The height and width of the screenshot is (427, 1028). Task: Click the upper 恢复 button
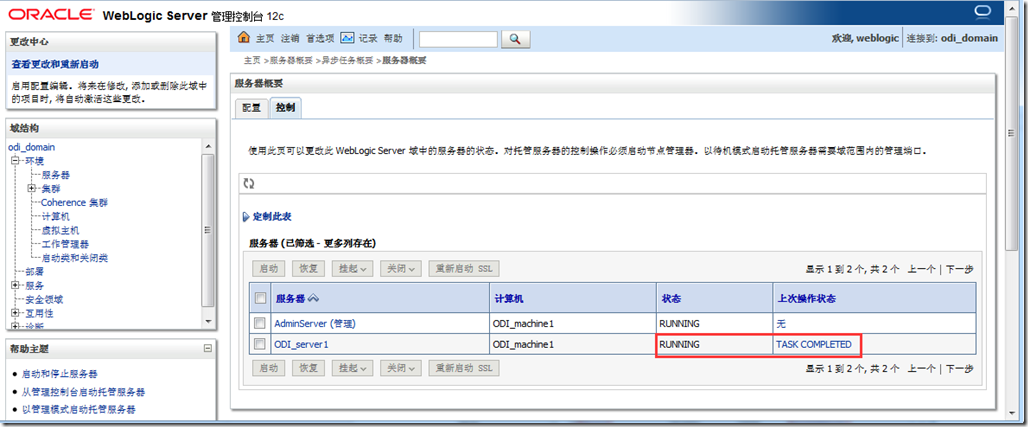tap(309, 268)
